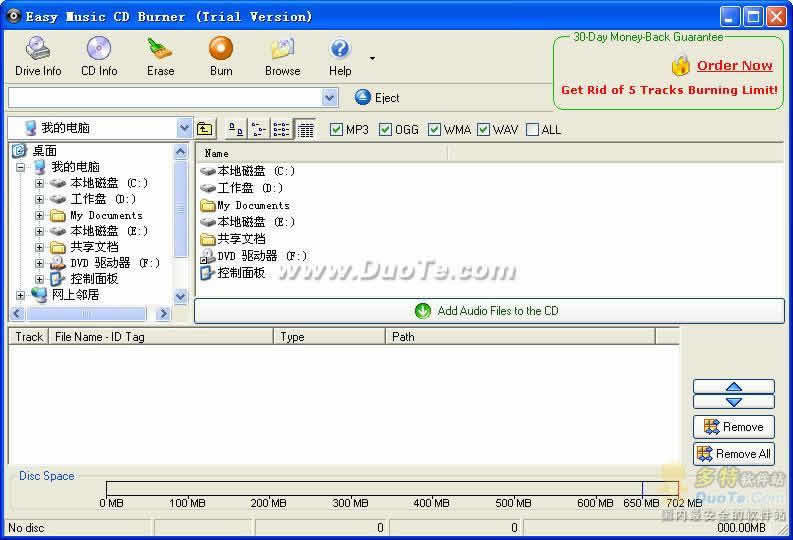Viewport: 793px width, 540px height.
Task: Expand the 网上邻居 tree node
Action: click(21, 295)
